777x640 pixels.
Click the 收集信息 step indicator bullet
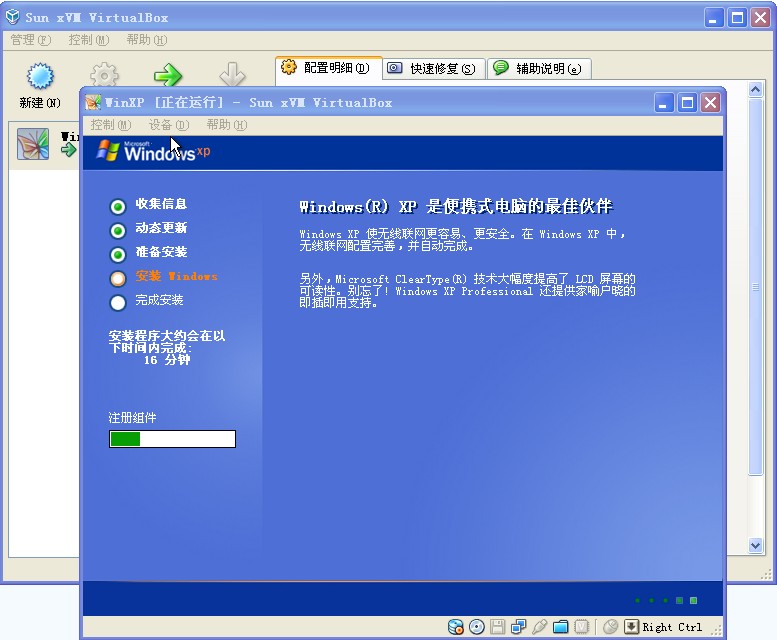click(x=118, y=207)
